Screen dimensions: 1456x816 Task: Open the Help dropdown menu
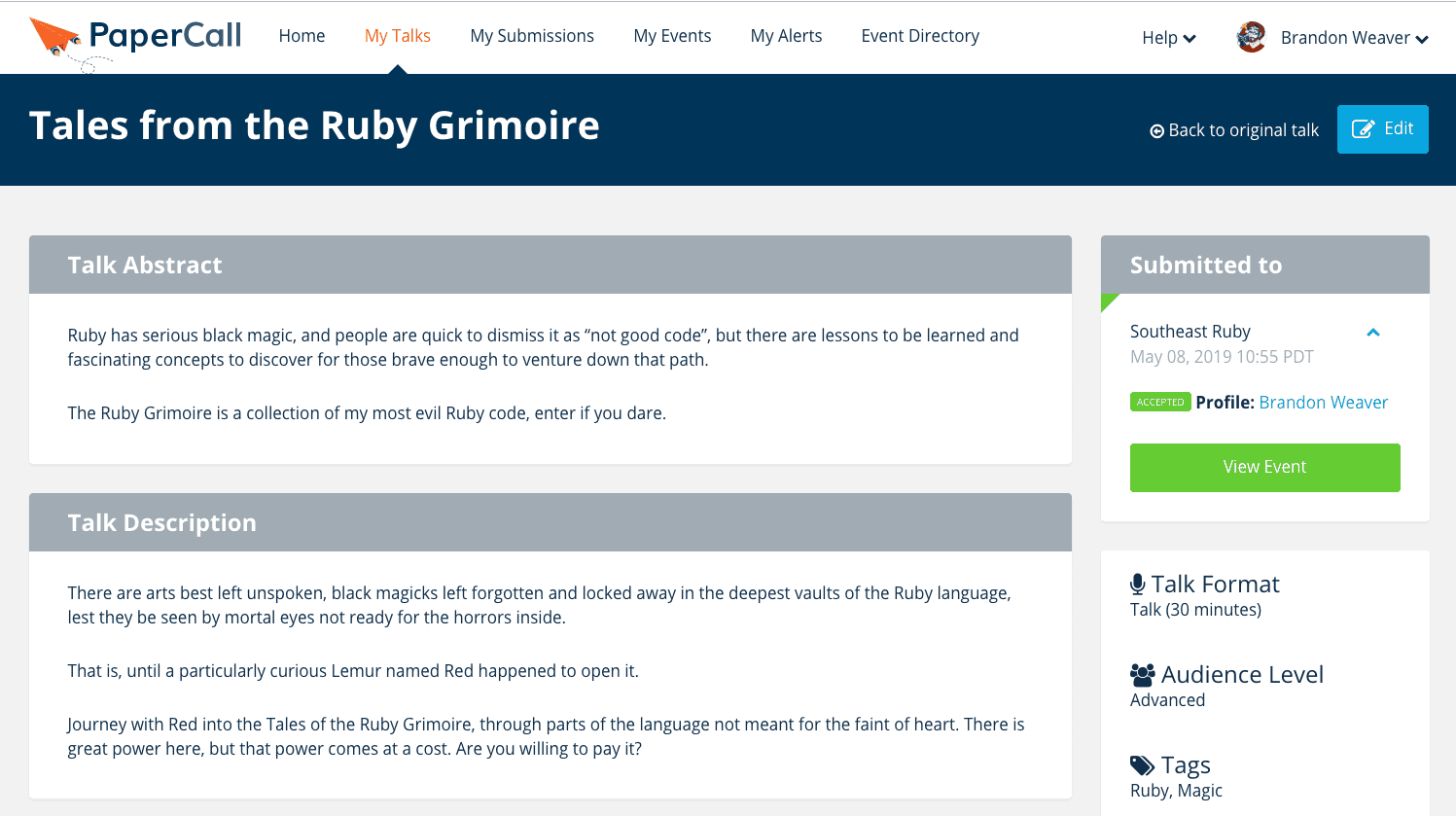click(x=1169, y=38)
